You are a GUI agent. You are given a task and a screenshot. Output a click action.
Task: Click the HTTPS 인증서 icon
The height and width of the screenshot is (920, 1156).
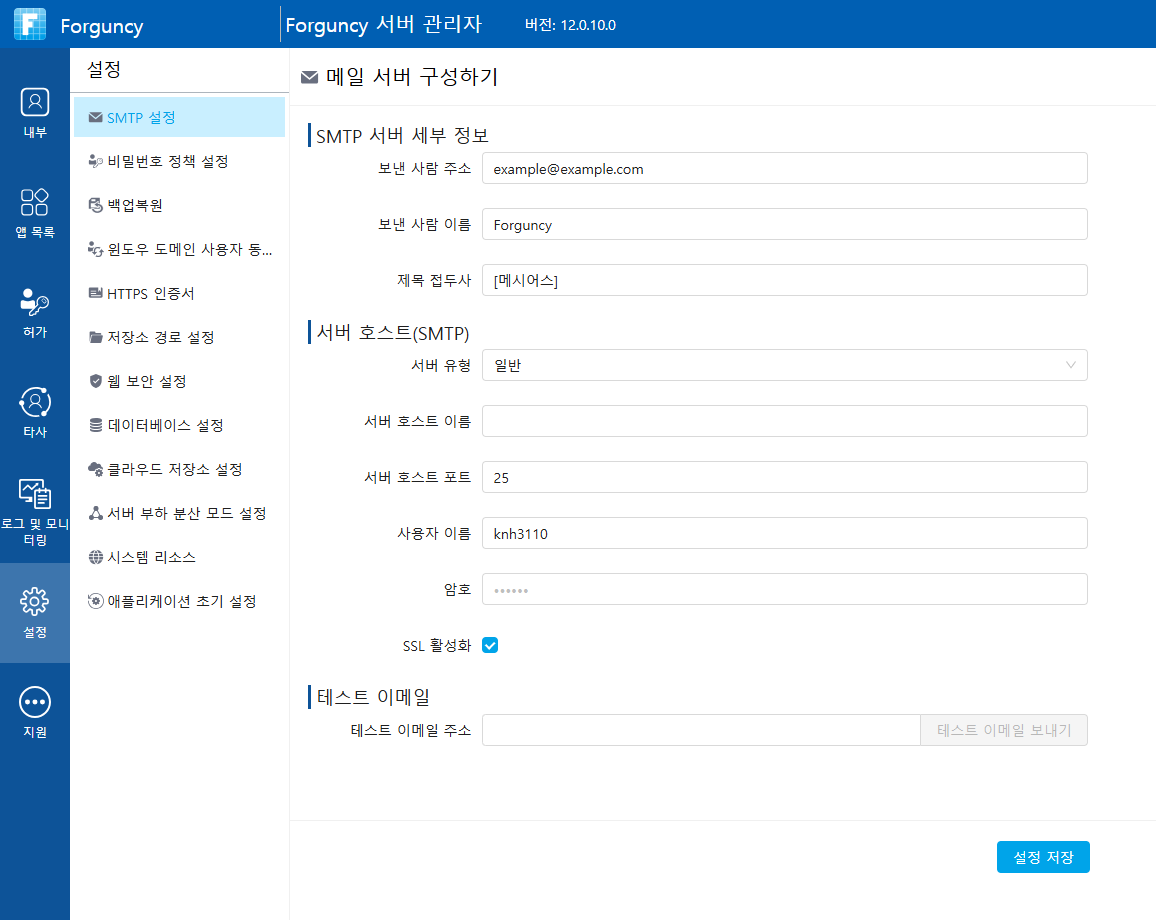(x=95, y=293)
